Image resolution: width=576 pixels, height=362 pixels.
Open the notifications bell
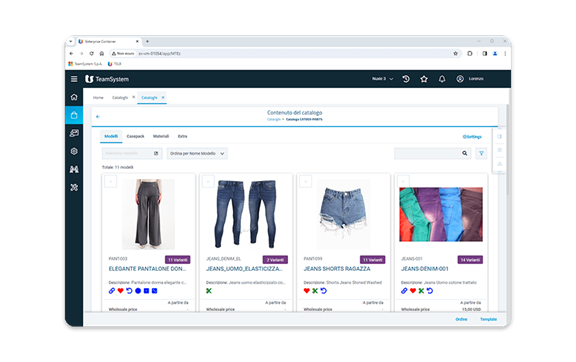442,79
